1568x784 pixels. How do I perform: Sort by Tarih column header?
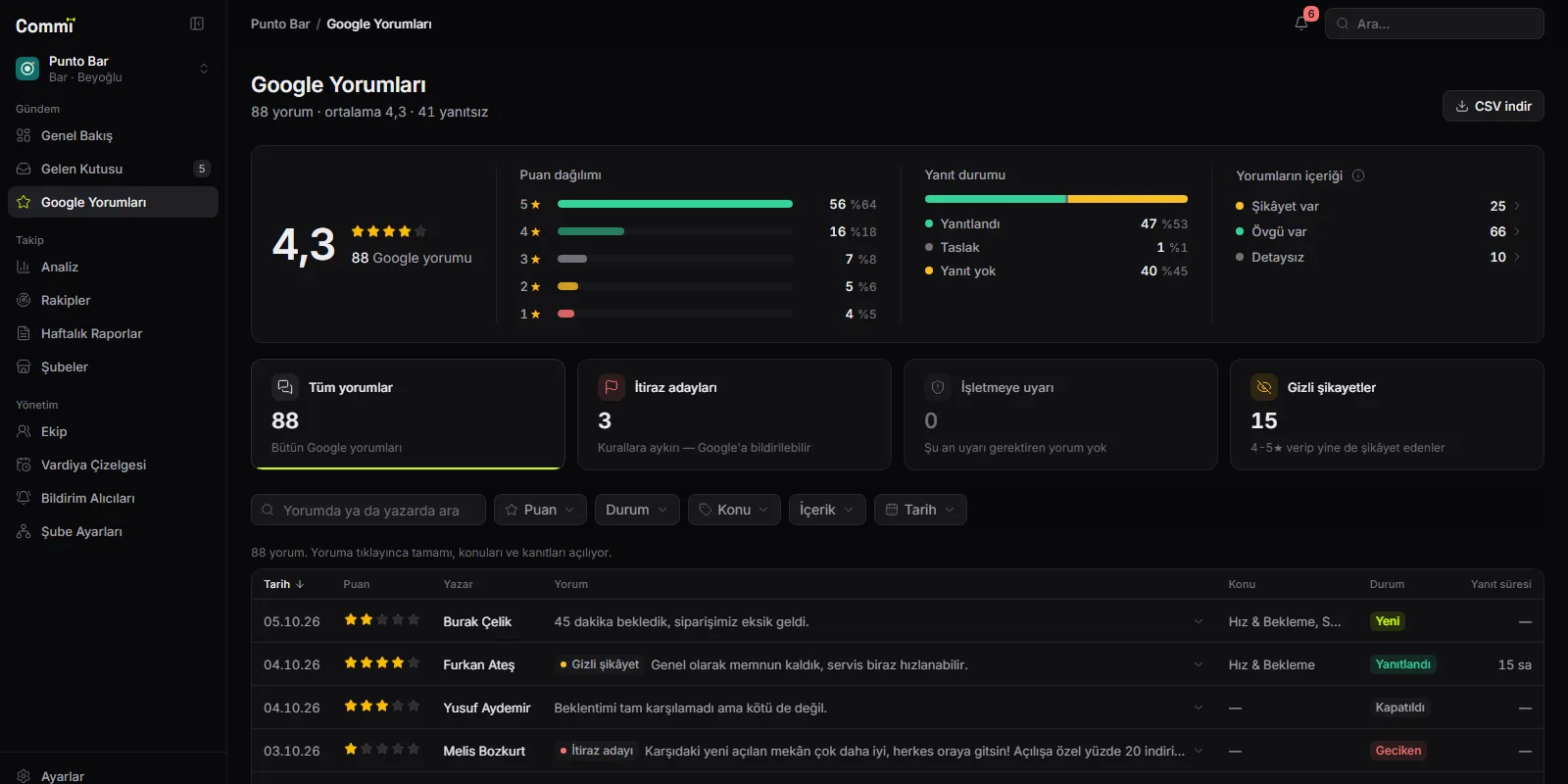(x=284, y=584)
